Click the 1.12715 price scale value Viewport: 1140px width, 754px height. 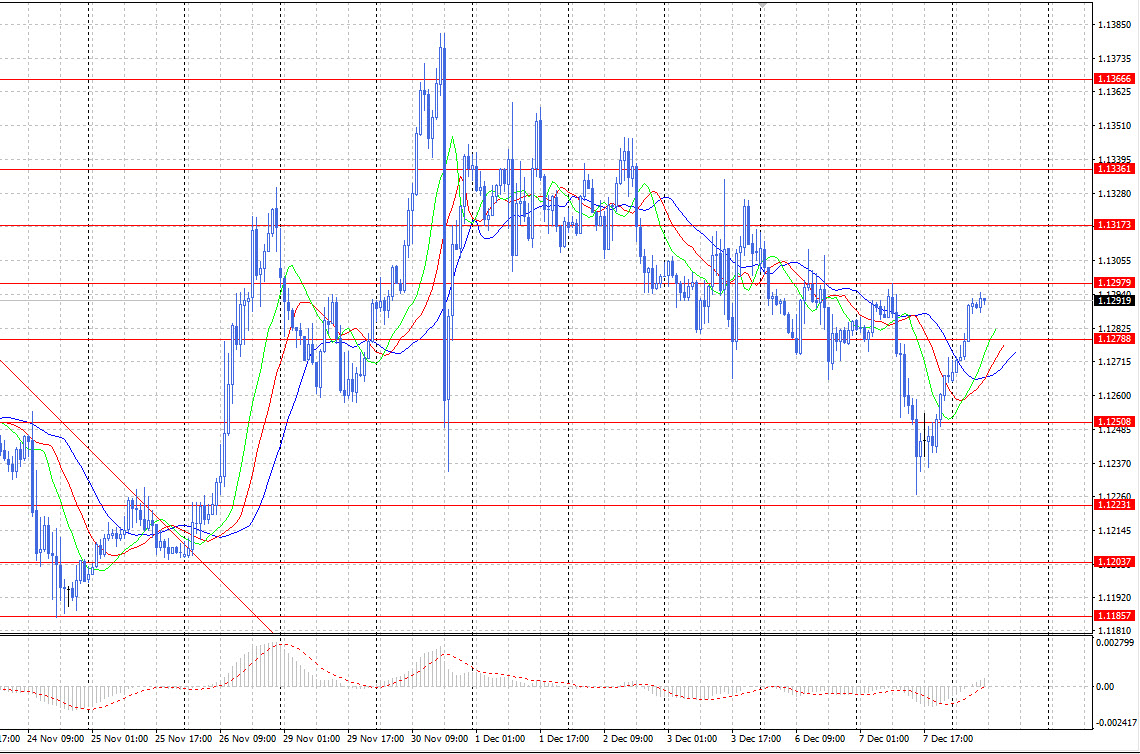[x=1114, y=362]
